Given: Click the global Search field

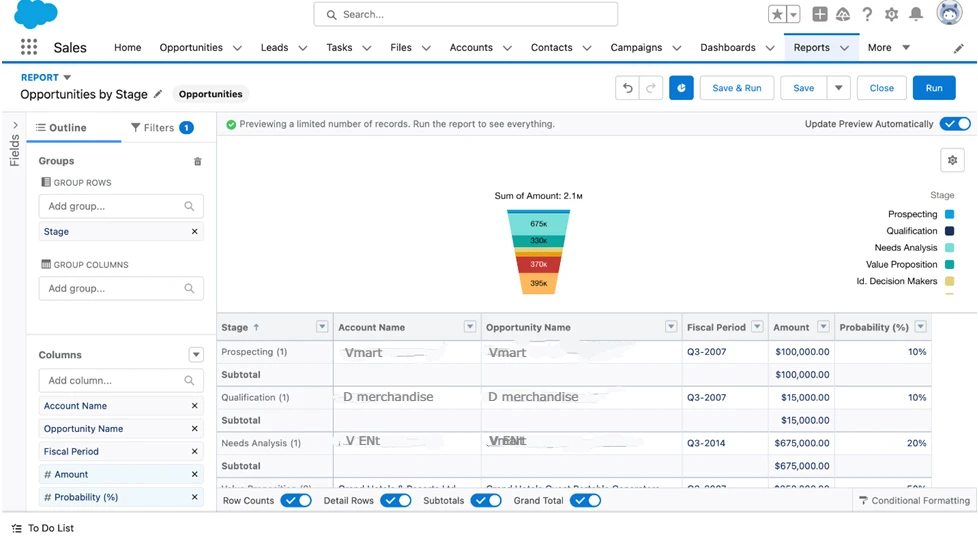Looking at the screenshot, I should pos(466,14).
